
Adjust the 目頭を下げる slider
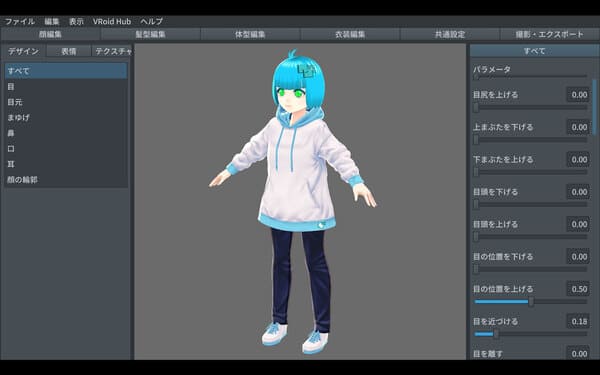tap(531, 205)
